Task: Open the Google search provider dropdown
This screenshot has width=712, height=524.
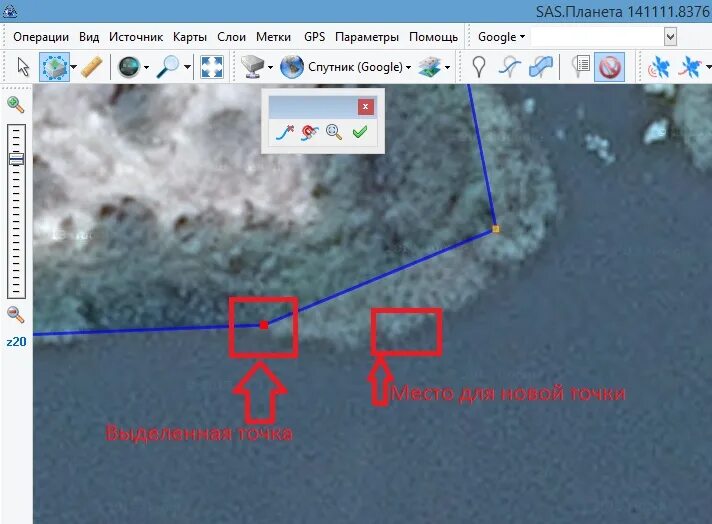Action: 501,37
